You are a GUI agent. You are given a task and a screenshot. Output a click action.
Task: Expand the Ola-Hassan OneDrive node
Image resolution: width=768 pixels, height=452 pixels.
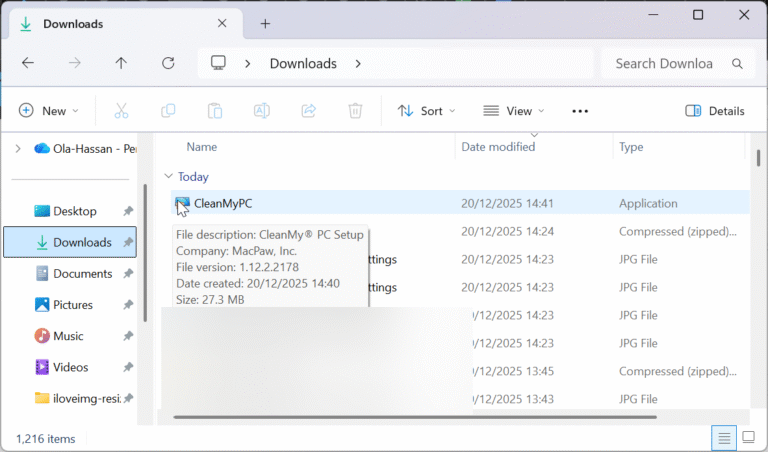[18, 148]
